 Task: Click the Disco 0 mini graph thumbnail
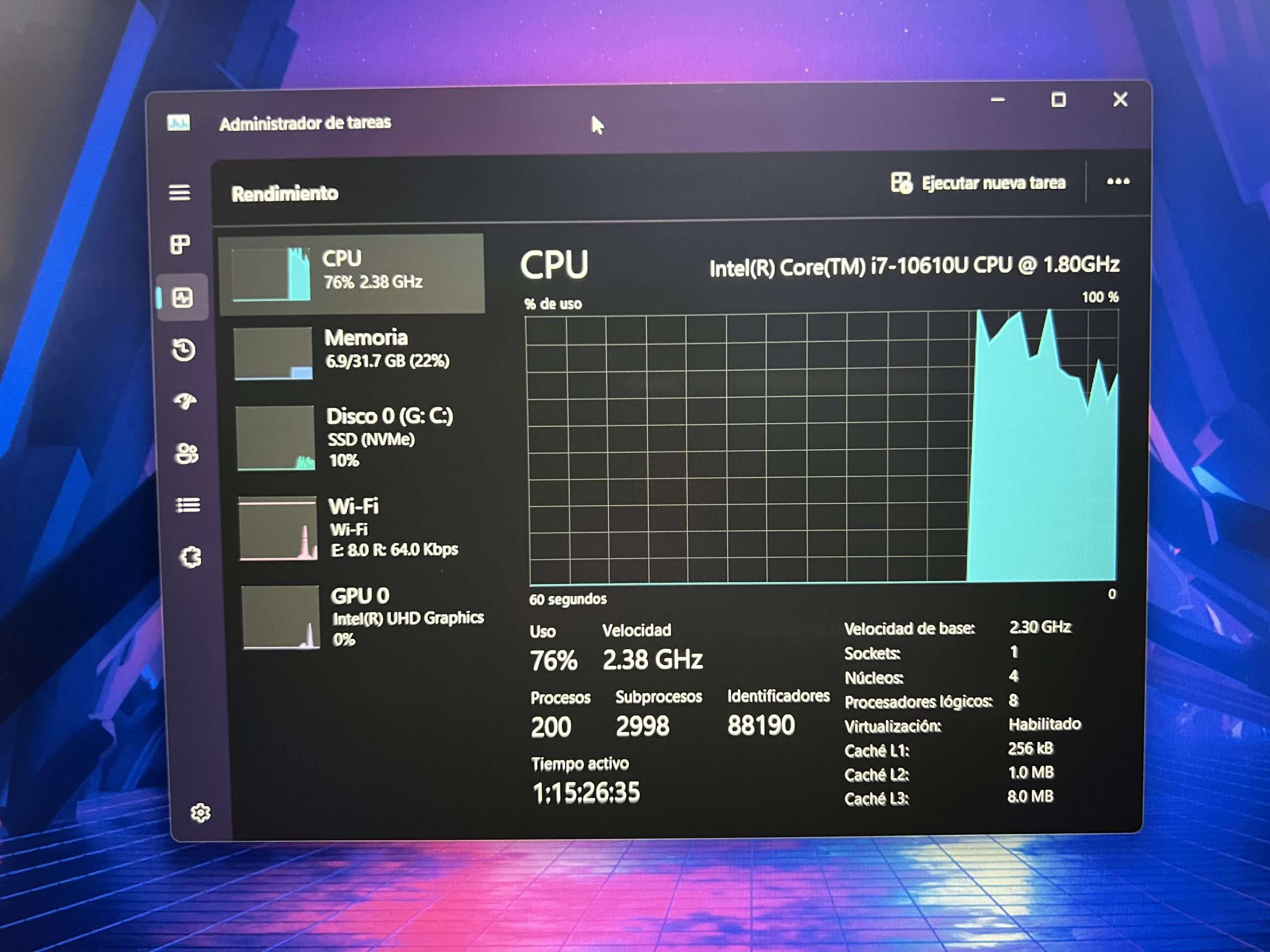click(276, 438)
